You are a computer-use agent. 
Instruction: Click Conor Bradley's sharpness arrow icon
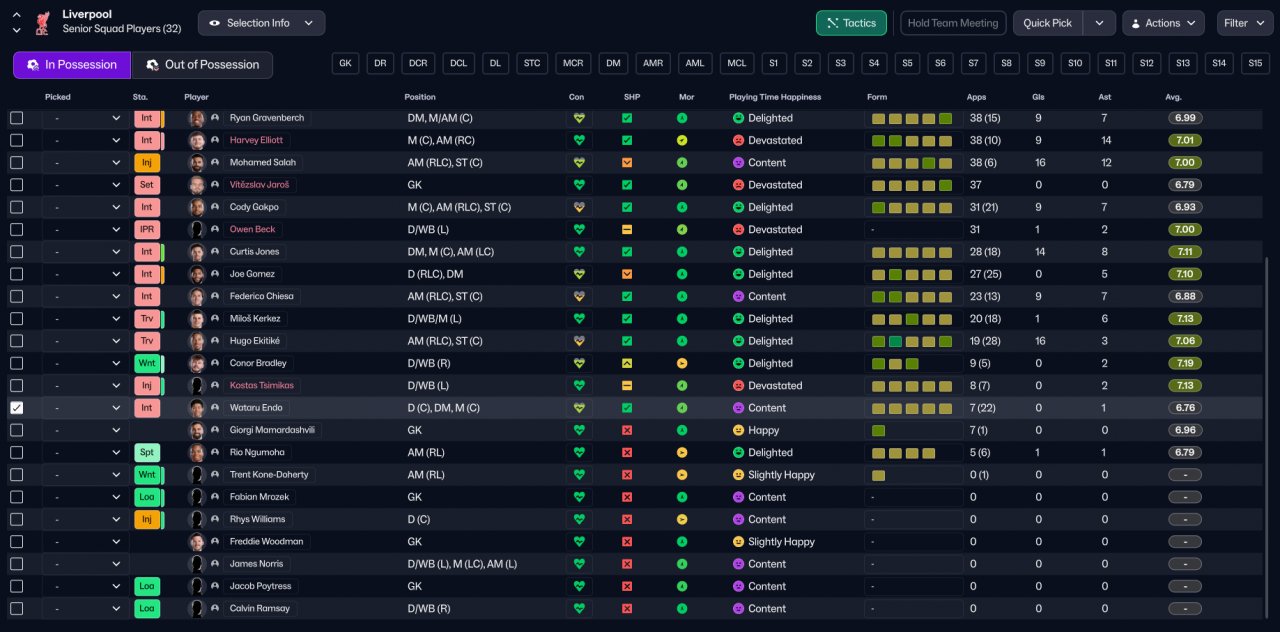[627, 363]
